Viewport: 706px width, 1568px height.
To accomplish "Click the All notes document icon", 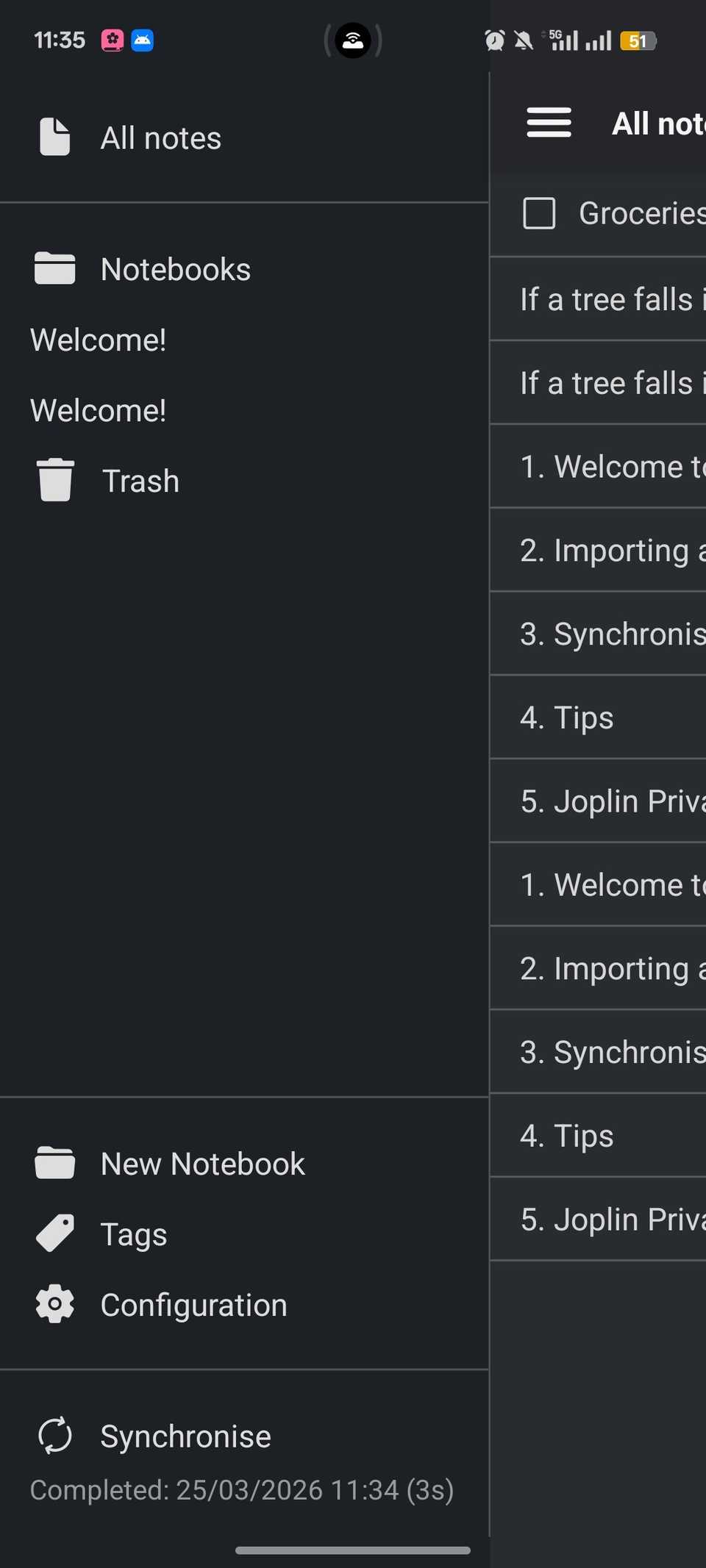I will click(x=54, y=137).
